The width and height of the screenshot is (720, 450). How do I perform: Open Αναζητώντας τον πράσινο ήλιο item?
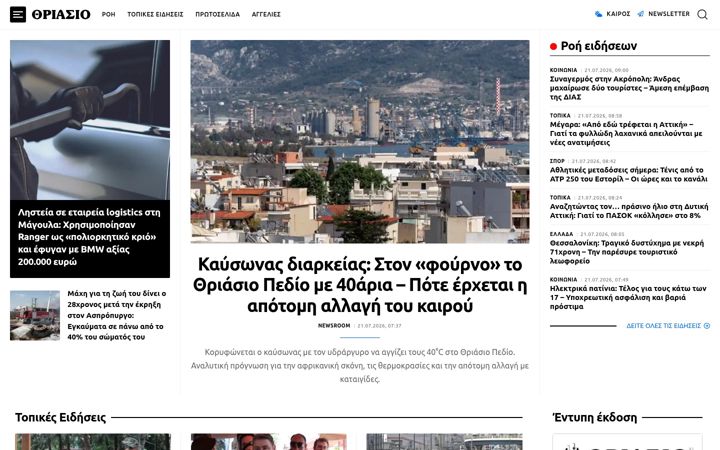pos(629,211)
